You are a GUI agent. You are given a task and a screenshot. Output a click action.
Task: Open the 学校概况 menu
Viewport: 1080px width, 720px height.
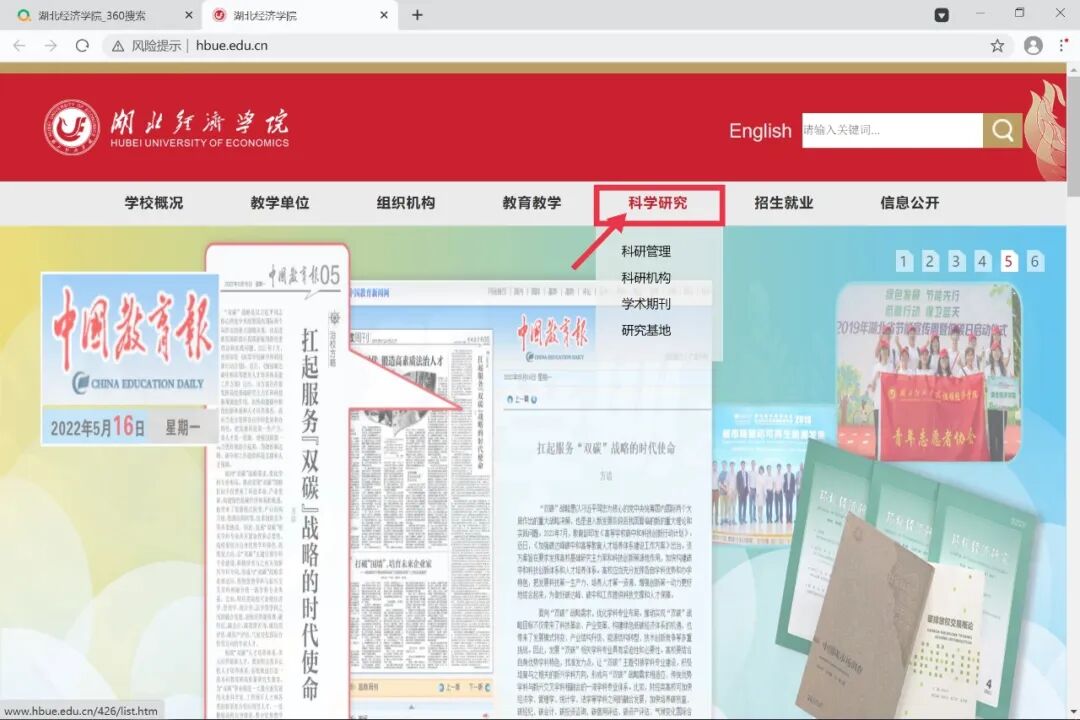tap(154, 203)
